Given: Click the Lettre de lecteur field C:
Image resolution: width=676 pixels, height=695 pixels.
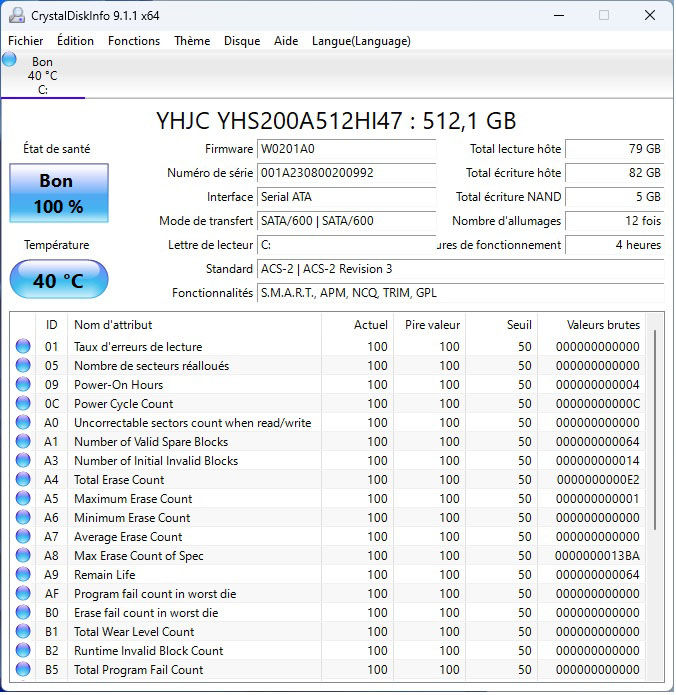Looking at the screenshot, I should (347, 245).
